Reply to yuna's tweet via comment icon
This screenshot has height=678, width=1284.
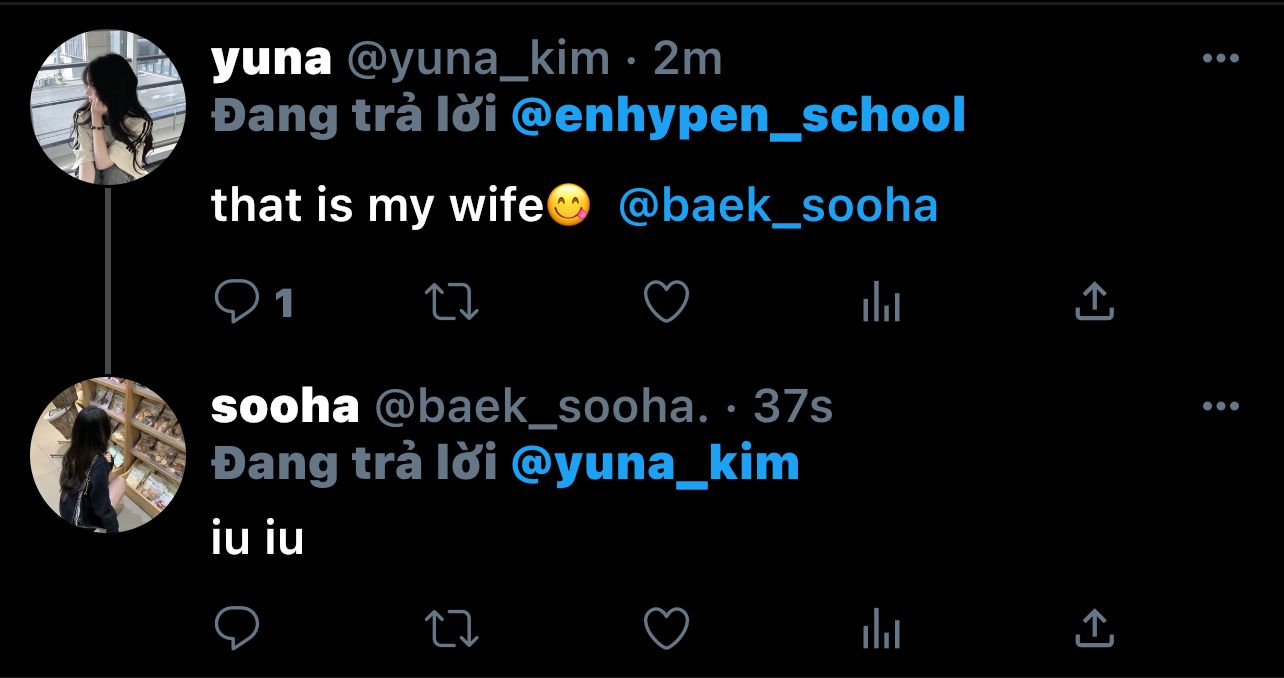click(237, 302)
